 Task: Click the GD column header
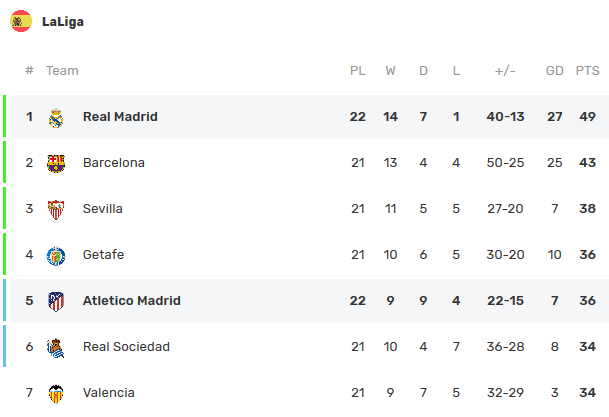(x=554, y=71)
